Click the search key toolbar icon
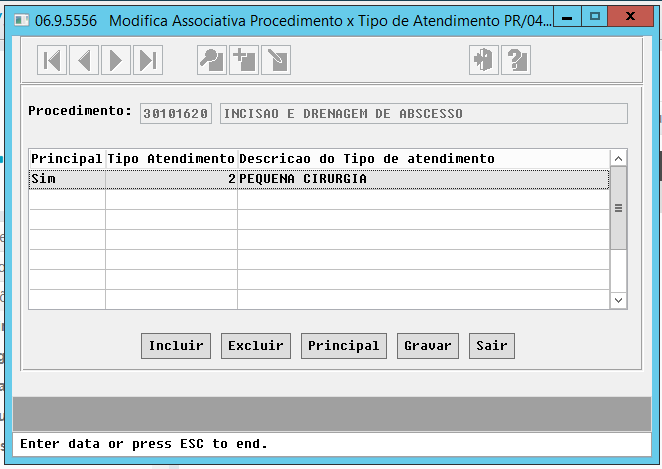 pos(212,60)
